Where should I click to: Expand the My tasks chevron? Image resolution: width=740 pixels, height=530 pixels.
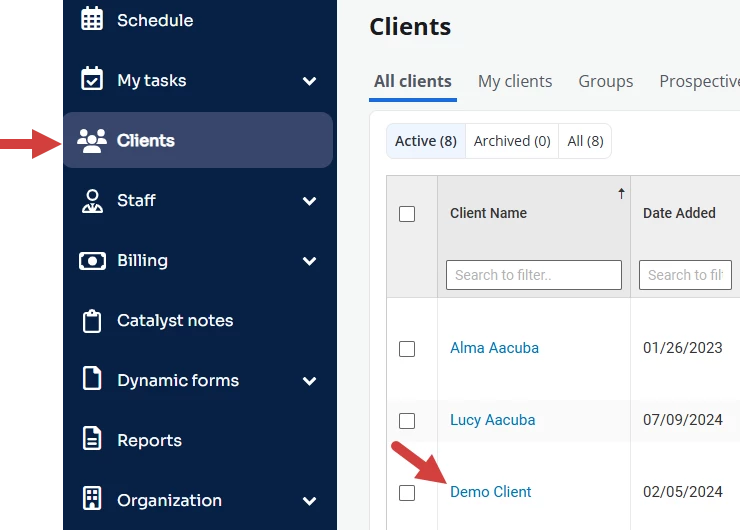click(x=309, y=81)
